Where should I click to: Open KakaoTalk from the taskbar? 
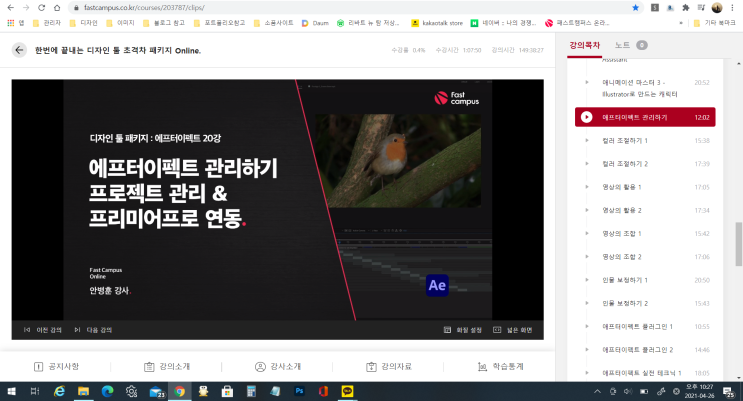347,392
